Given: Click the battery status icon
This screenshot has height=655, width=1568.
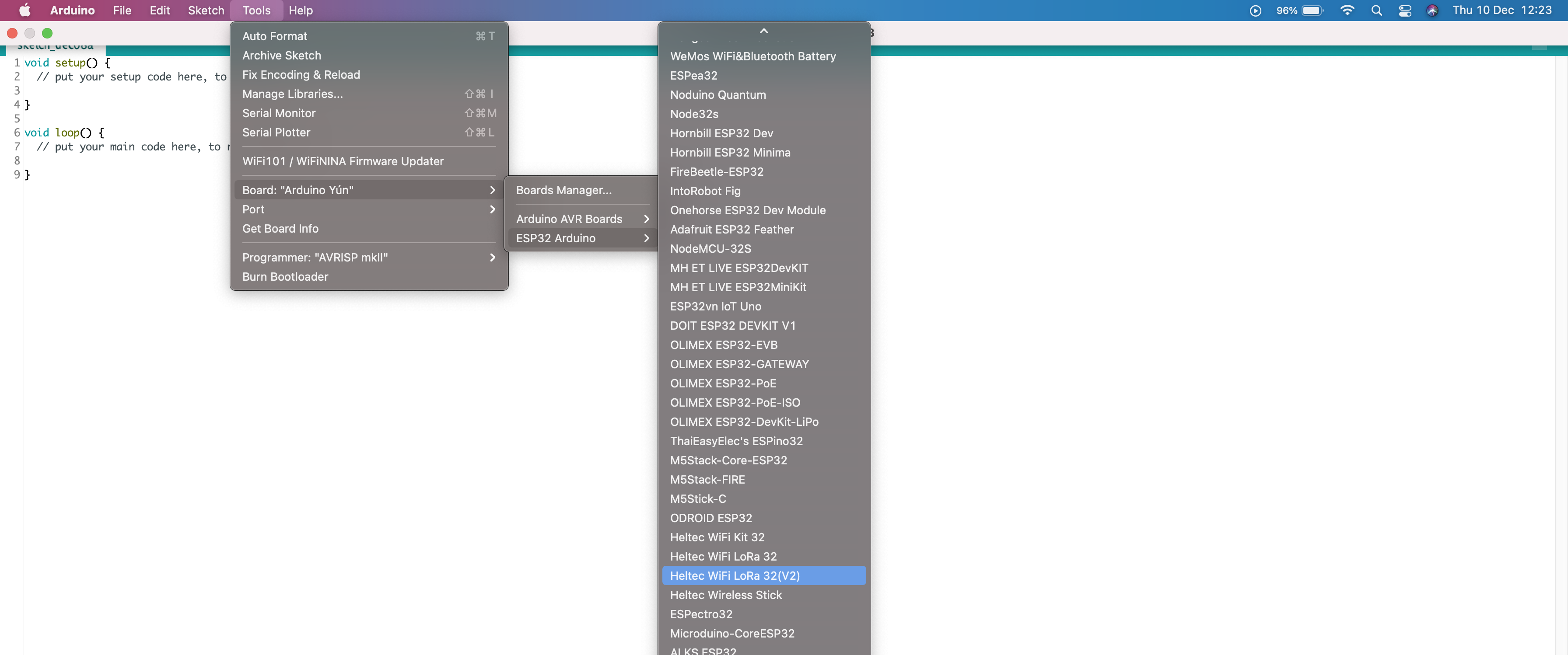Looking at the screenshot, I should pyautogui.click(x=1312, y=10).
